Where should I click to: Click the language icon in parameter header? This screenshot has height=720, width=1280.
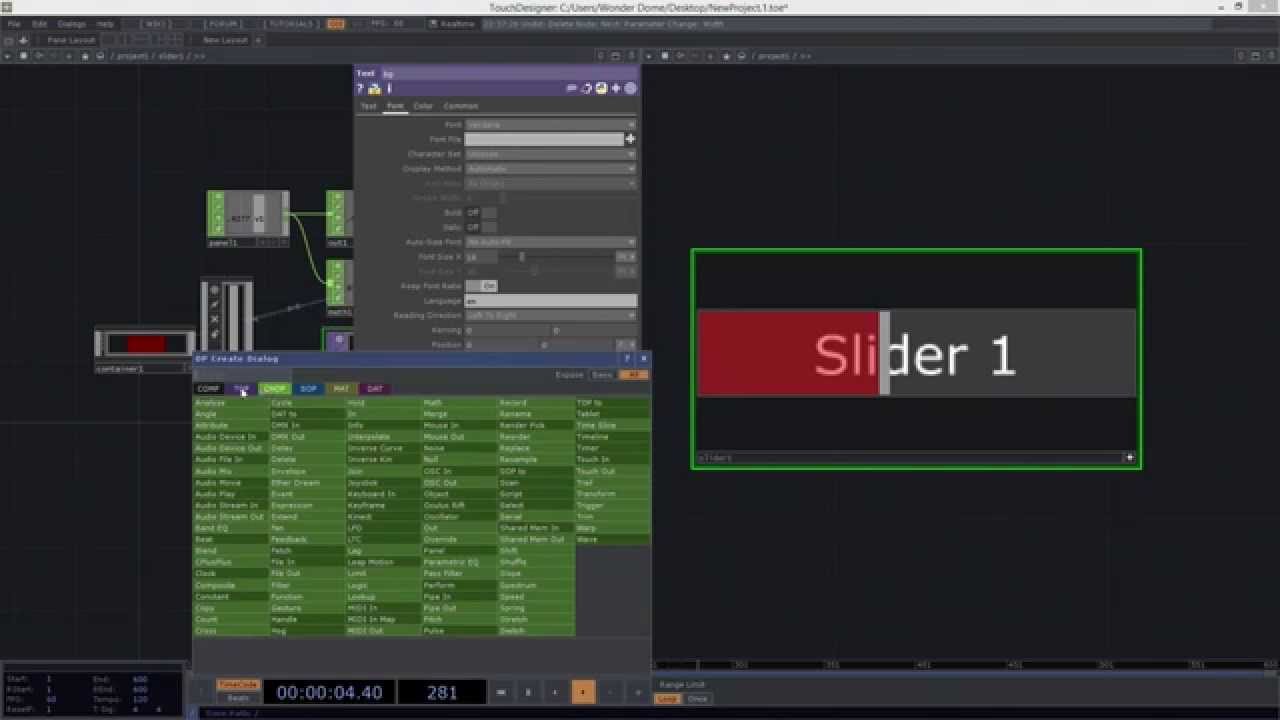601,88
